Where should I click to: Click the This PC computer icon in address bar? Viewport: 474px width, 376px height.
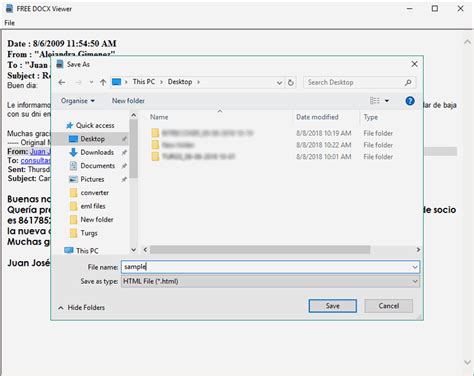116,82
